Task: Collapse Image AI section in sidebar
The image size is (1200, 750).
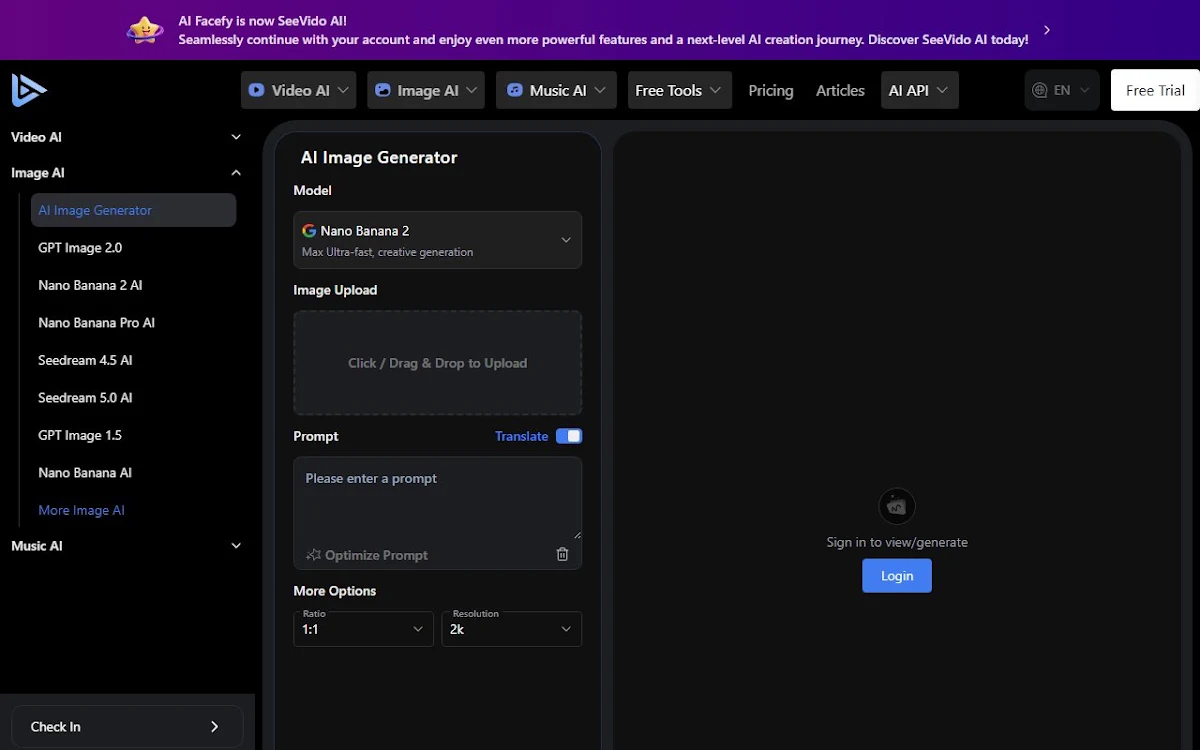Action: [125, 173]
